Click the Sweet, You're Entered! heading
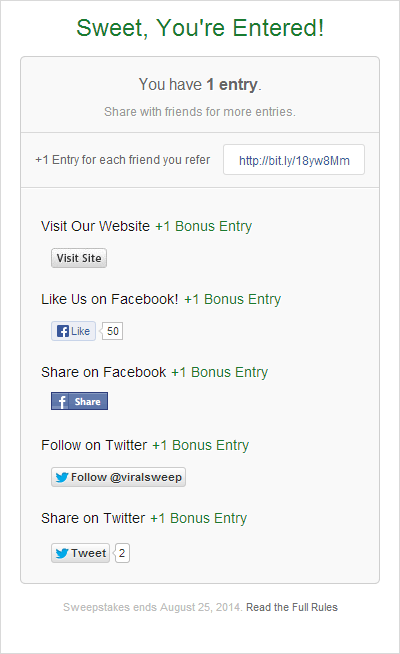 200,28
